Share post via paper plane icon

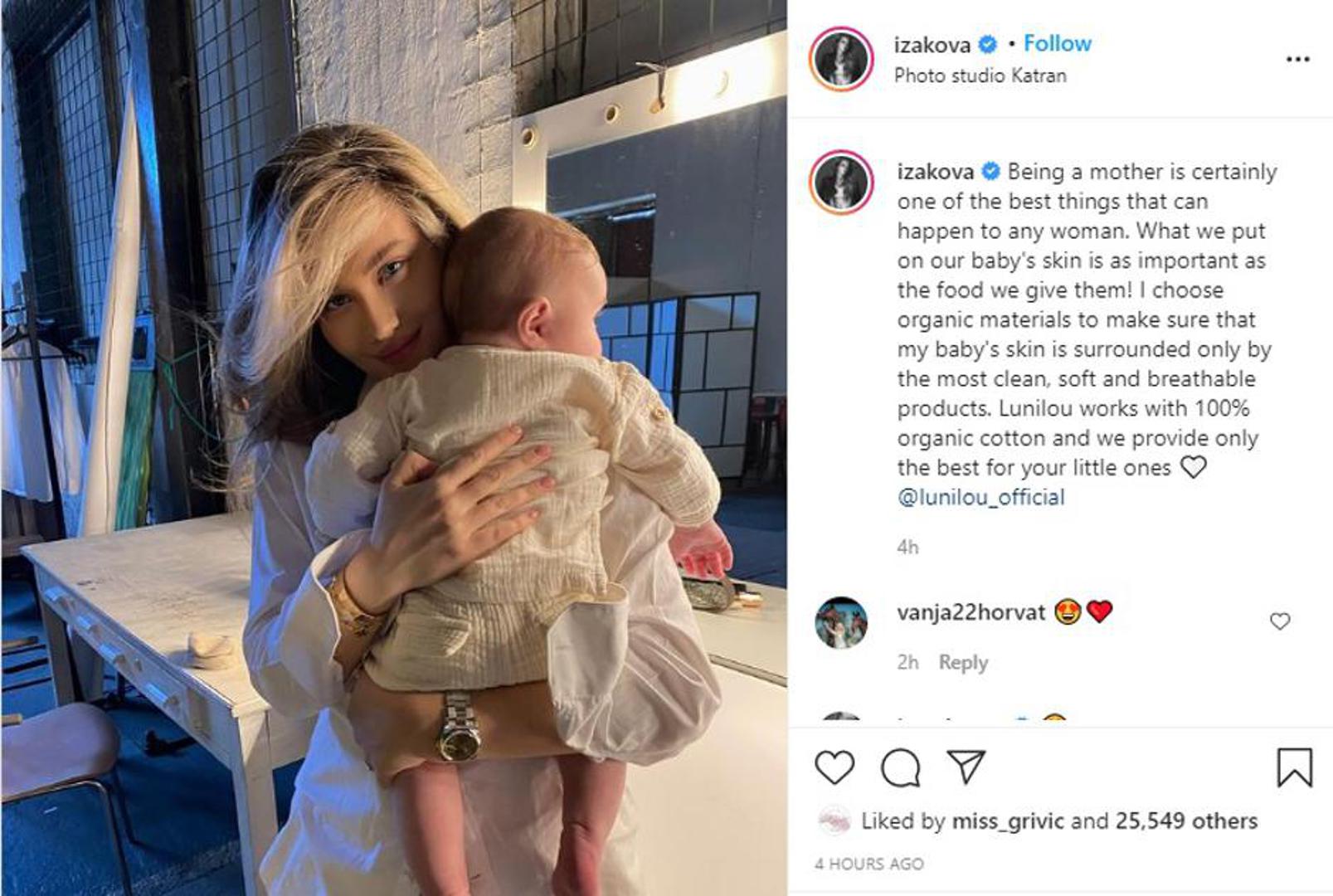click(966, 767)
